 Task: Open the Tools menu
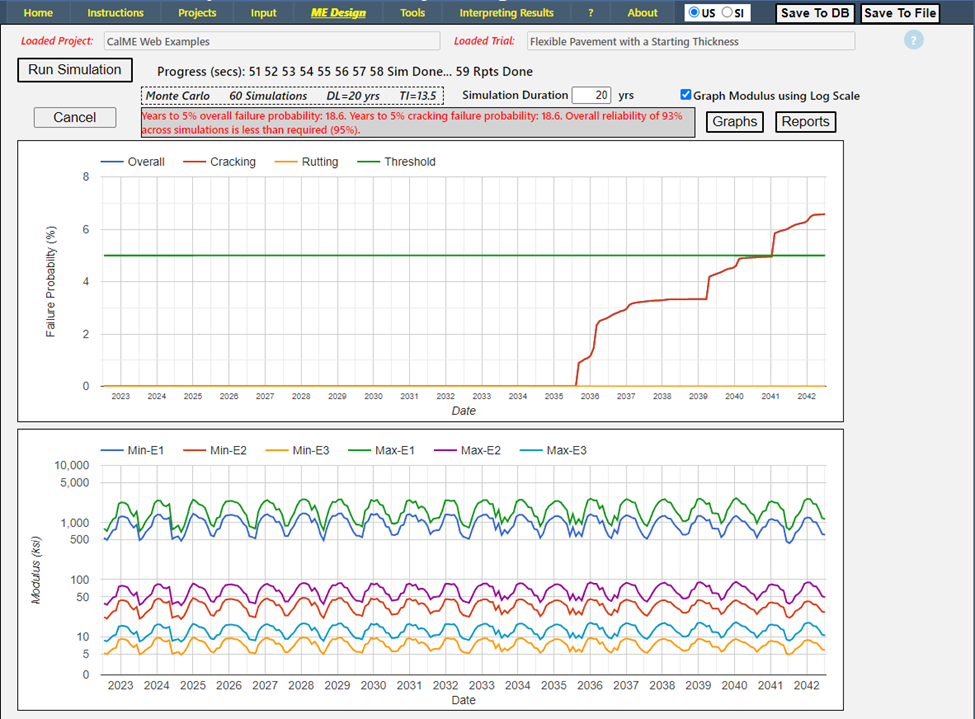412,13
